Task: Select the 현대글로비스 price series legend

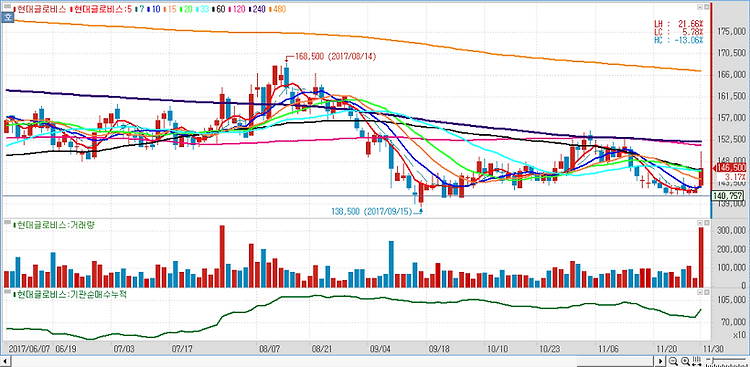Action: tap(40, 9)
